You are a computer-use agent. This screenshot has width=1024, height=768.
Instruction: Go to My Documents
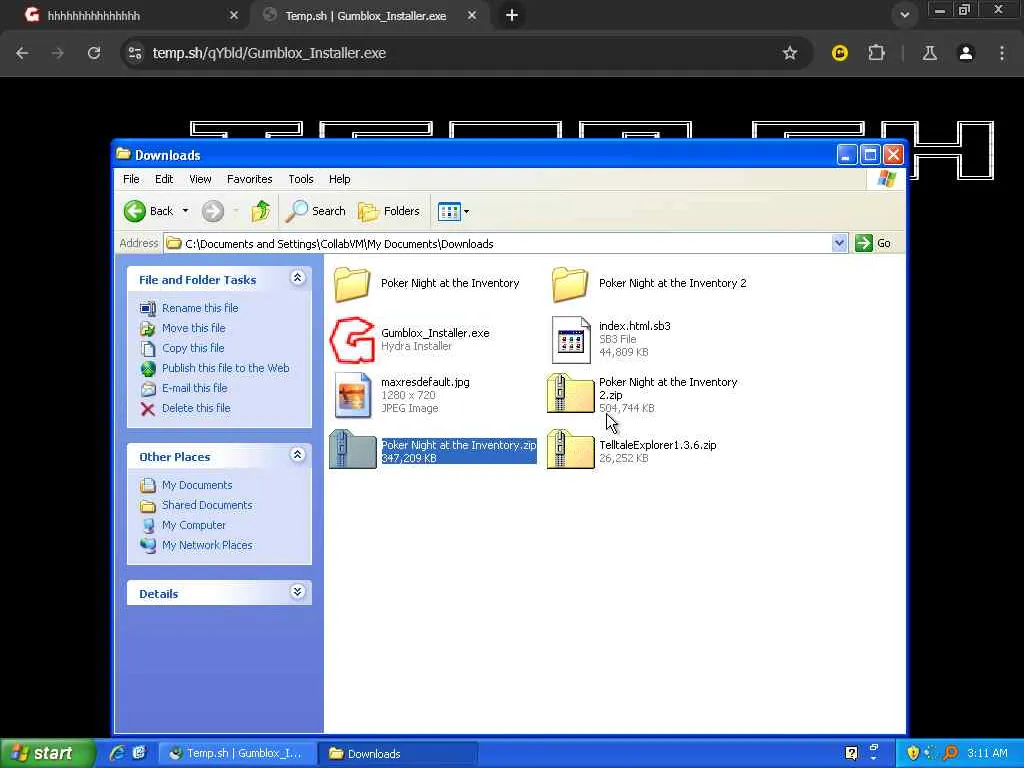[x=197, y=485]
